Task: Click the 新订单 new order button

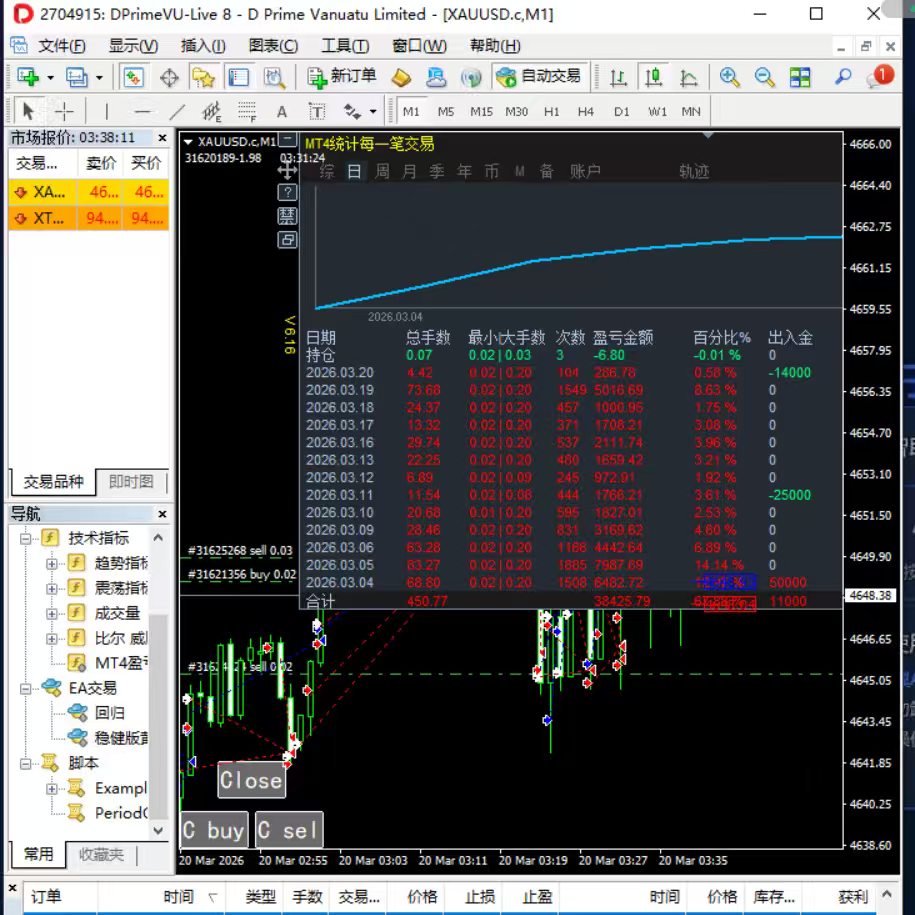Action: coord(342,76)
